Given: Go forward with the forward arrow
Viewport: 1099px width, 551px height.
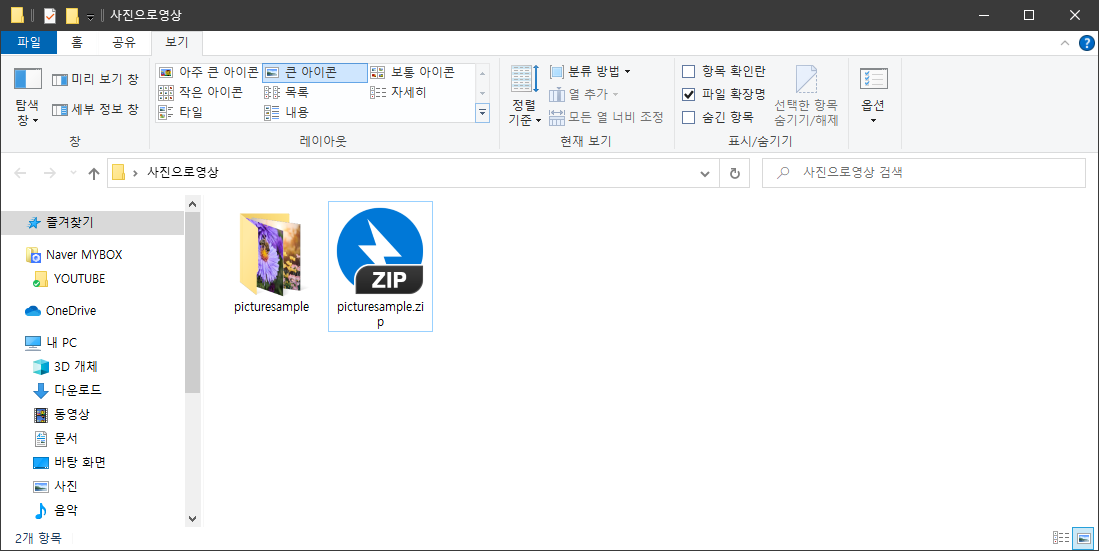Looking at the screenshot, I should (49, 173).
